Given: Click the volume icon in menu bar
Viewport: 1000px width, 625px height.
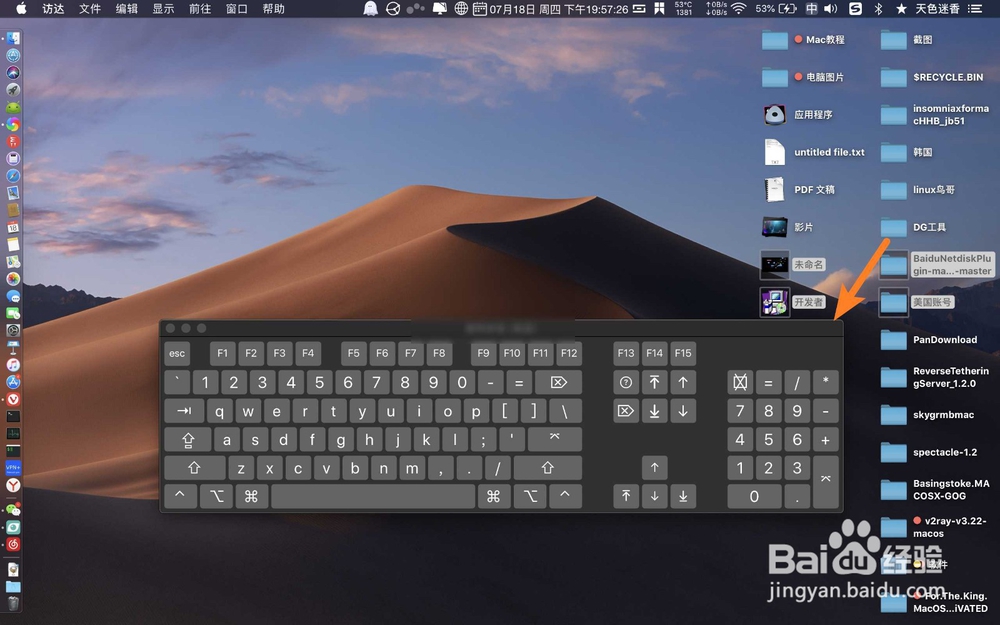Looking at the screenshot, I should click(830, 8).
